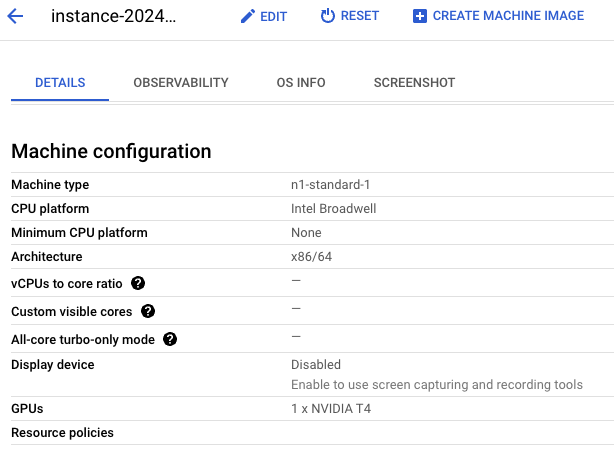Viewport: 614px width, 455px height.
Task: Click the instance-2024... title
Action: pos(114,16)
